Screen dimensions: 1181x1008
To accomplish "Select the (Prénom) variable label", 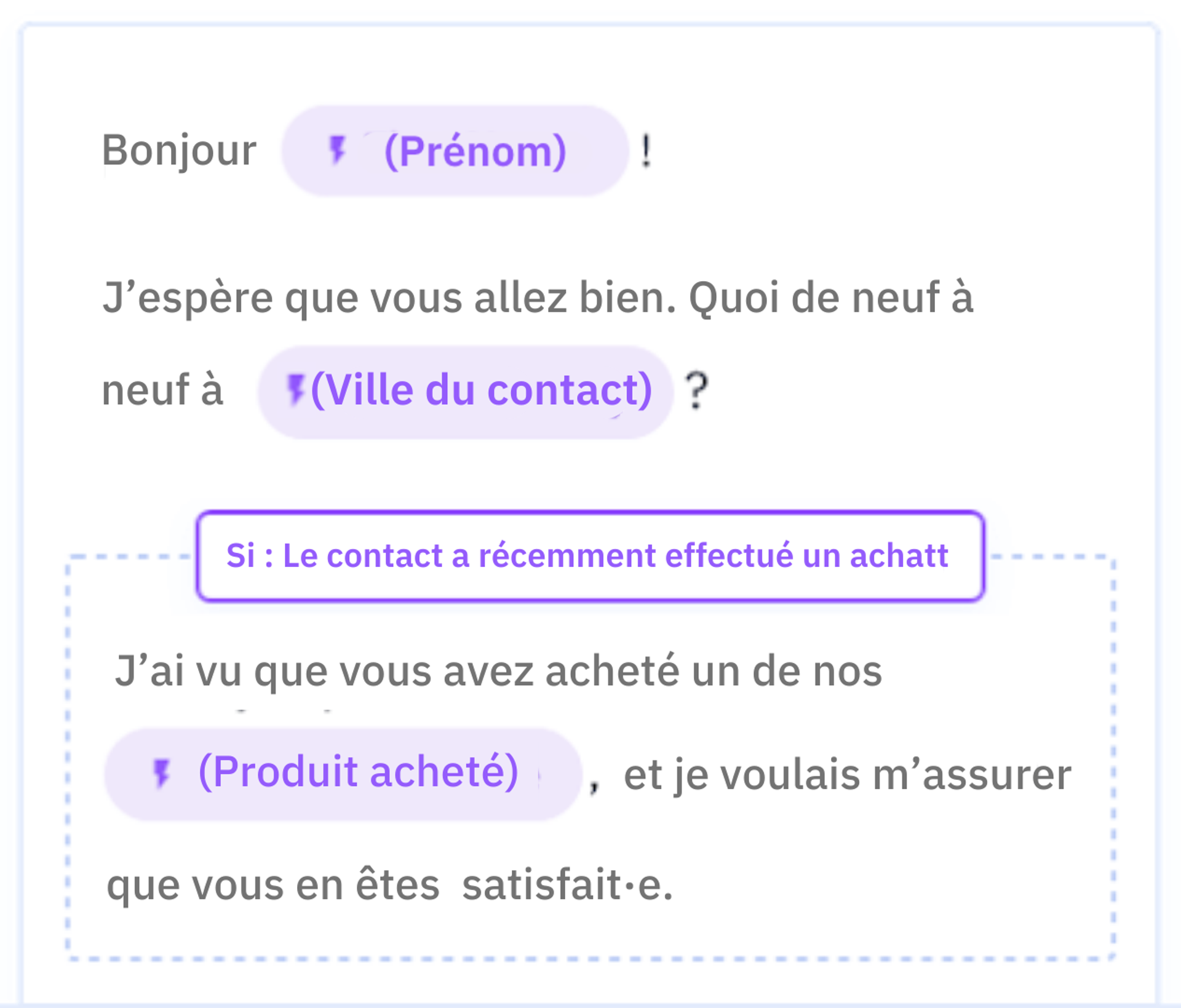I will pos(475,151).
